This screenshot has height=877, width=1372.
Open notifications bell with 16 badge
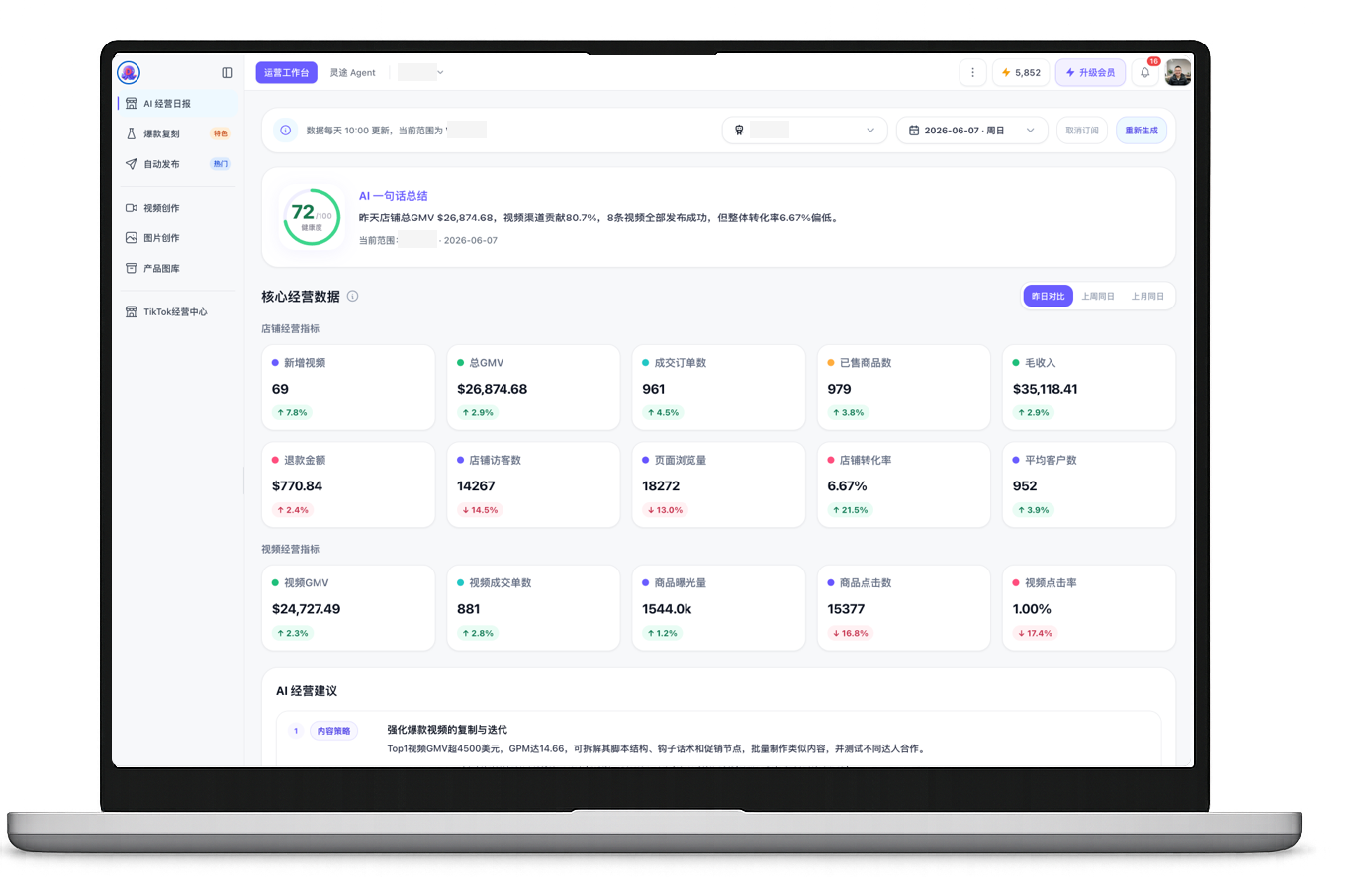click(1145, 72)
